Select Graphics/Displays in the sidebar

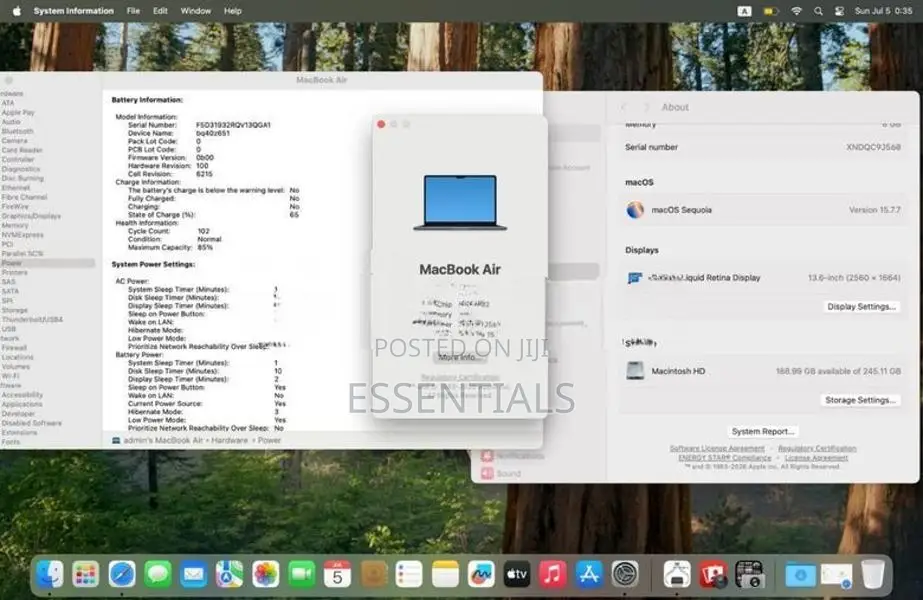click(31, 216)
